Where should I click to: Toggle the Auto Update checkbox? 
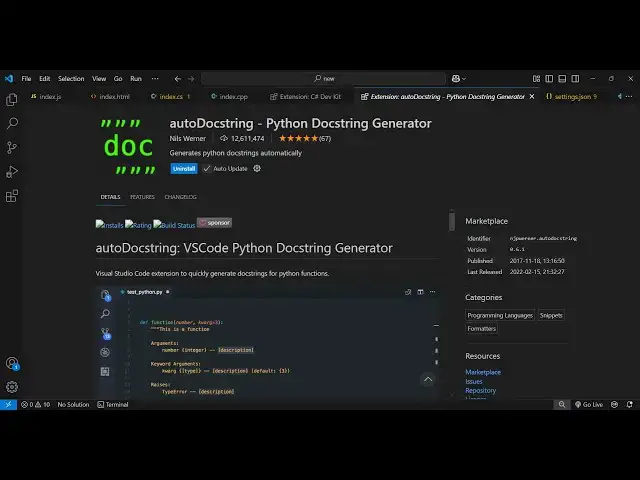[207, 169]
